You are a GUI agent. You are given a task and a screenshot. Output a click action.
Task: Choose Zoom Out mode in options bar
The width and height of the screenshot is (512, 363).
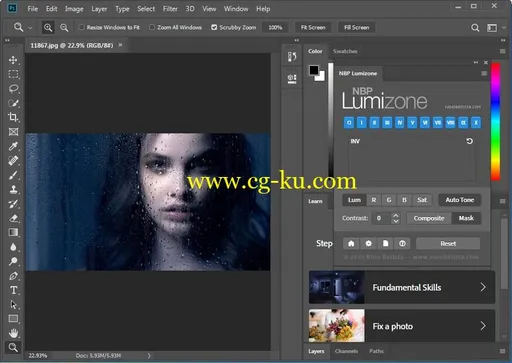[64, 27]
